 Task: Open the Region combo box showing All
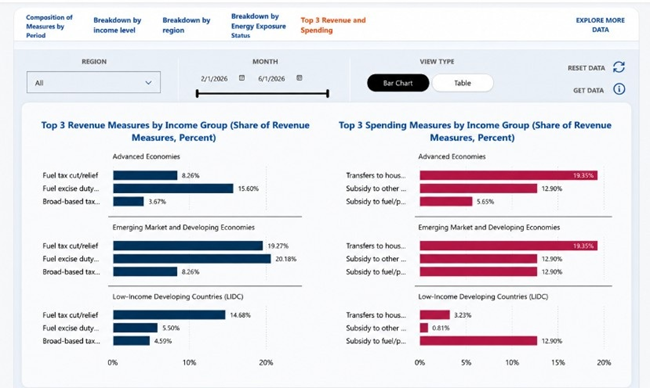(x=94, y=82)
